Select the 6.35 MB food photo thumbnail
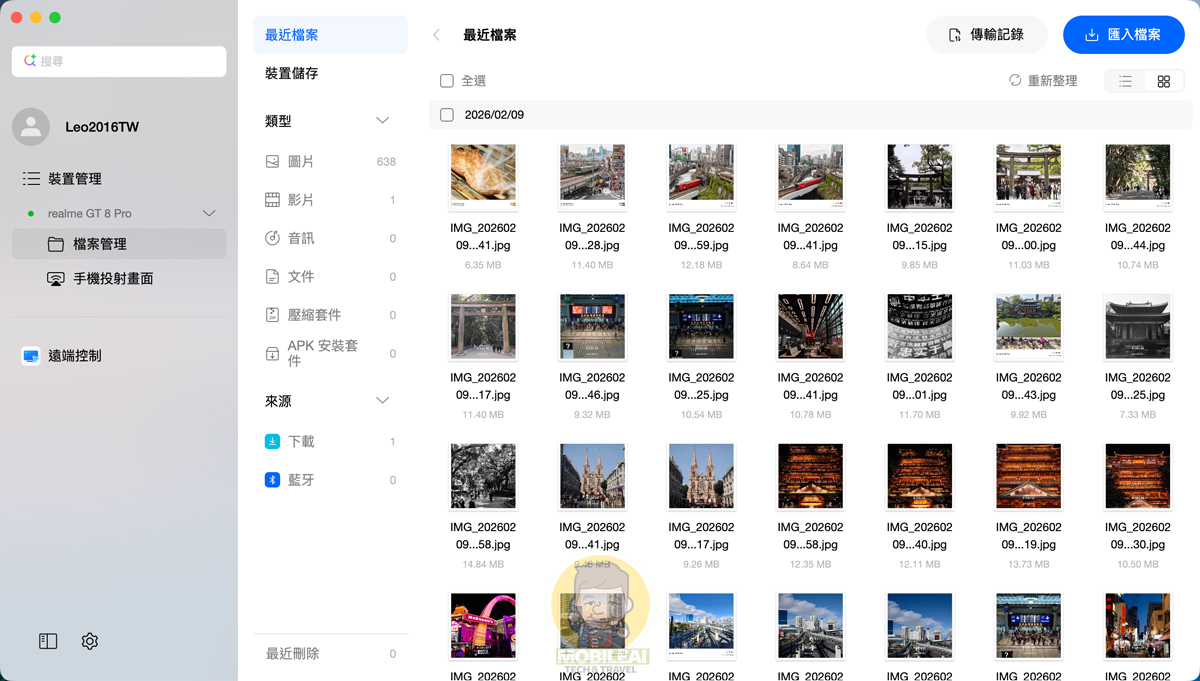This screenshot has height=681, width=1200. (483, 177)
